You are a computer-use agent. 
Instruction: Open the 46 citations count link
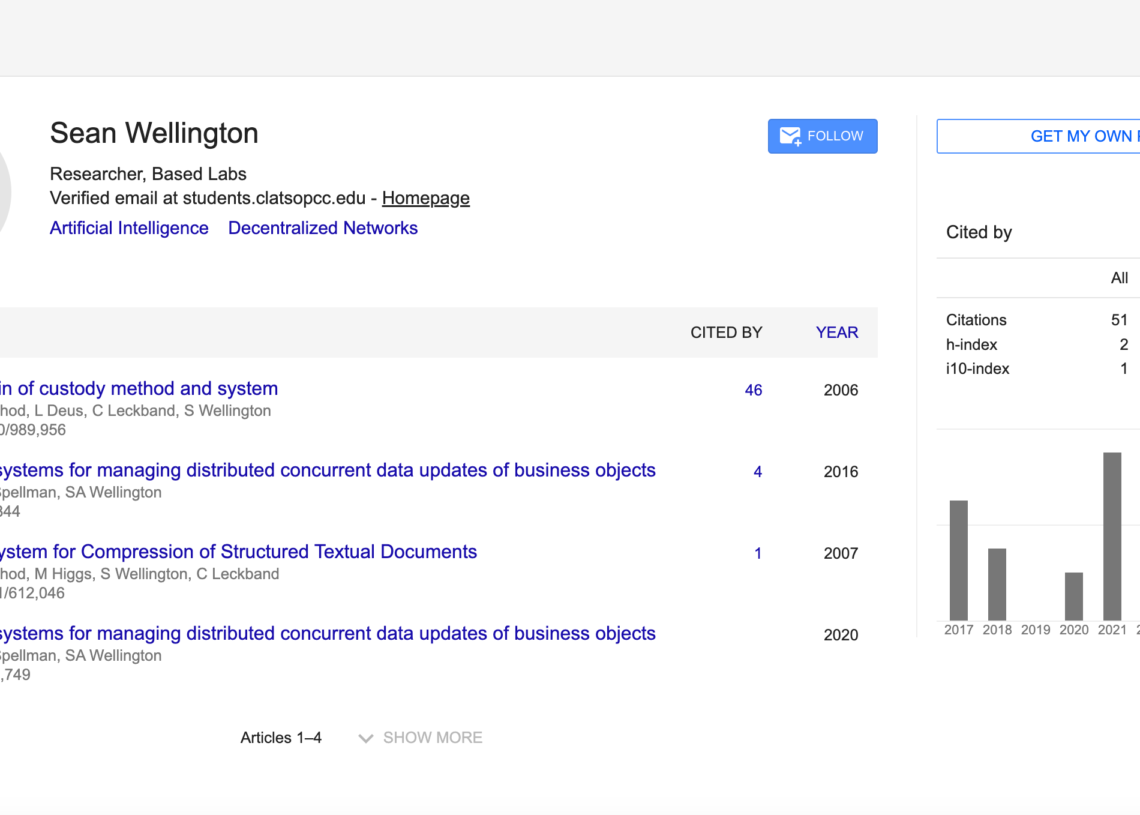click(x=753, y=390)
